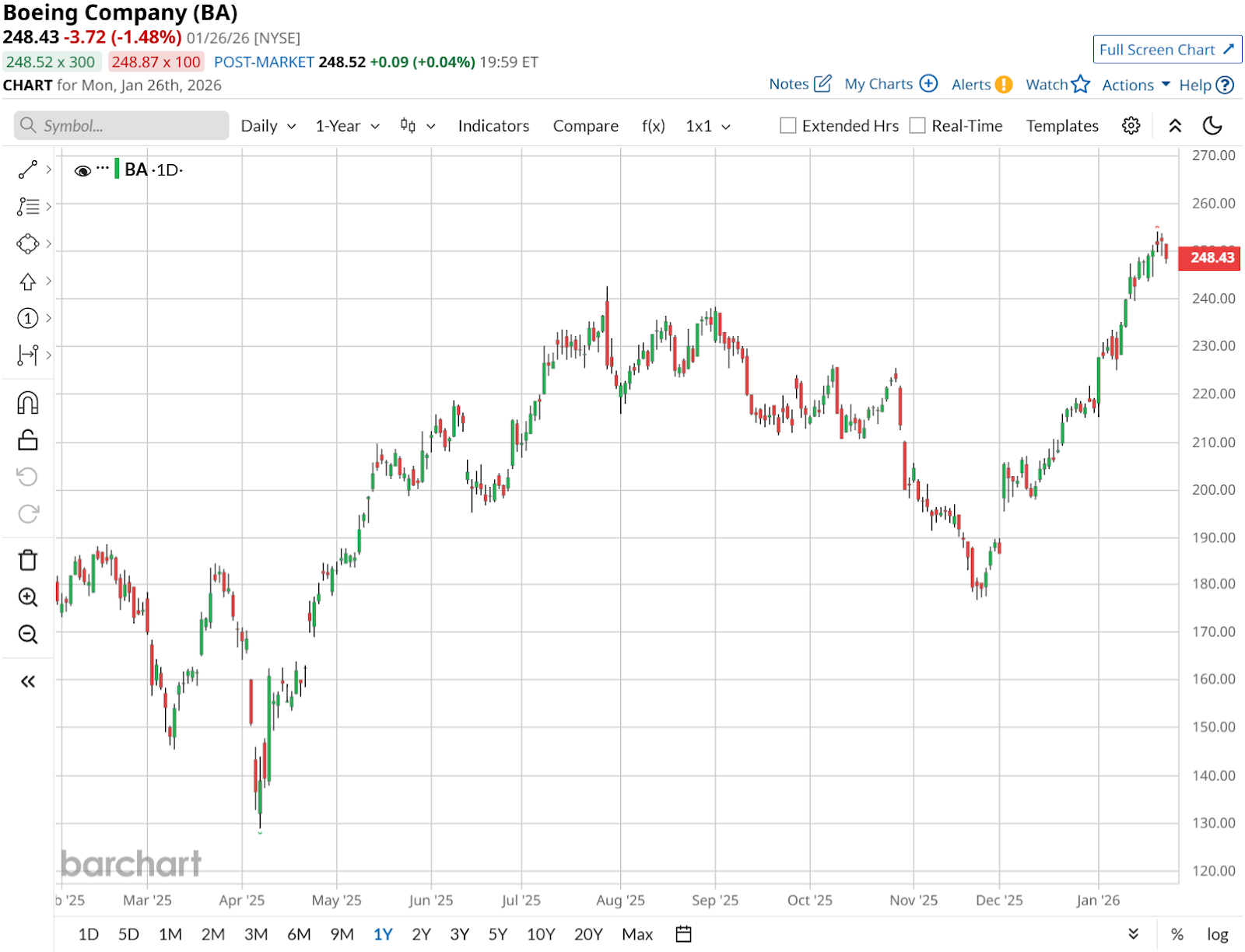Expand the numbered label tool options arrow
The width and height of the screenshot is (1245, 952).
pyautogui.click(x=48, y=318)
